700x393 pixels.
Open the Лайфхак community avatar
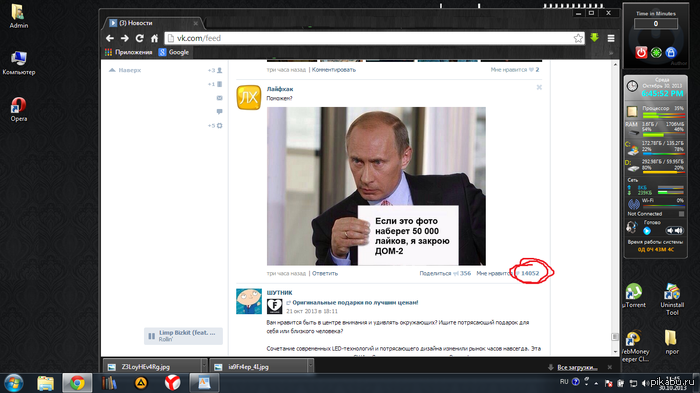249,97
